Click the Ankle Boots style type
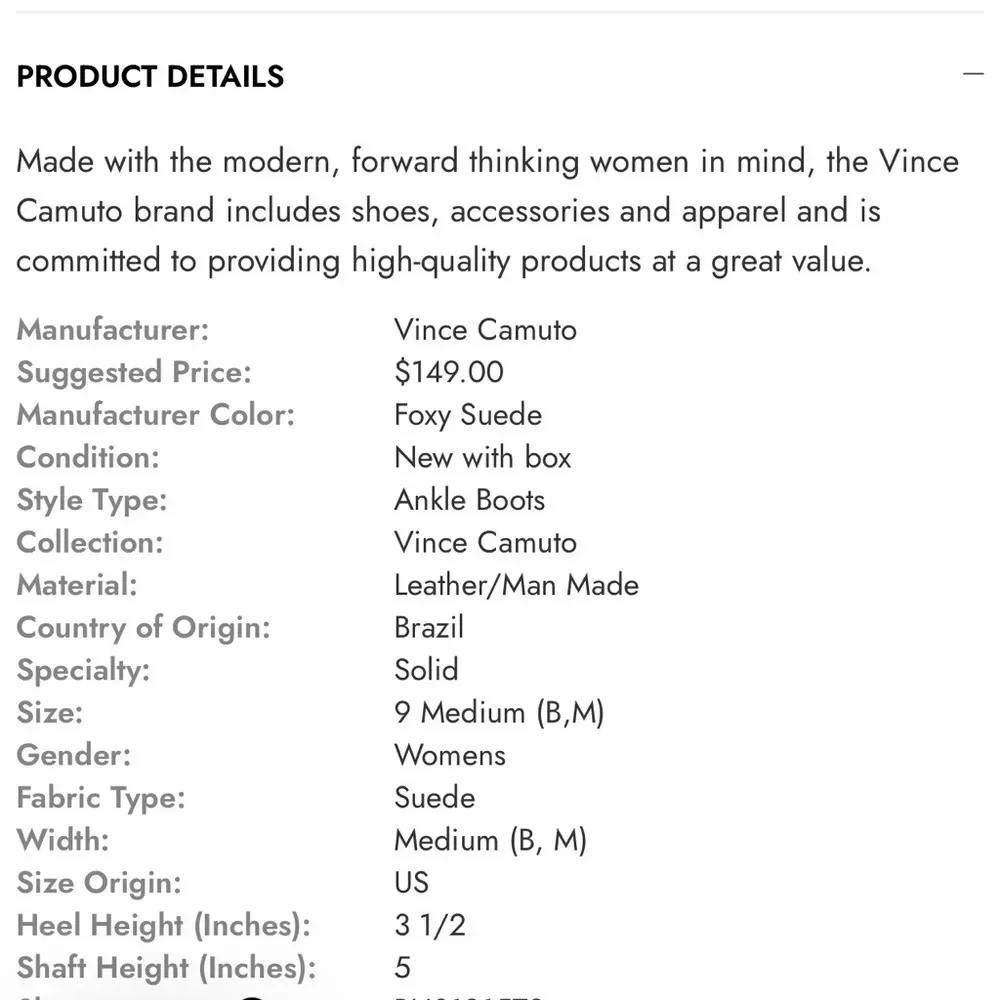1000x1000 pixels. click(469, 500)
